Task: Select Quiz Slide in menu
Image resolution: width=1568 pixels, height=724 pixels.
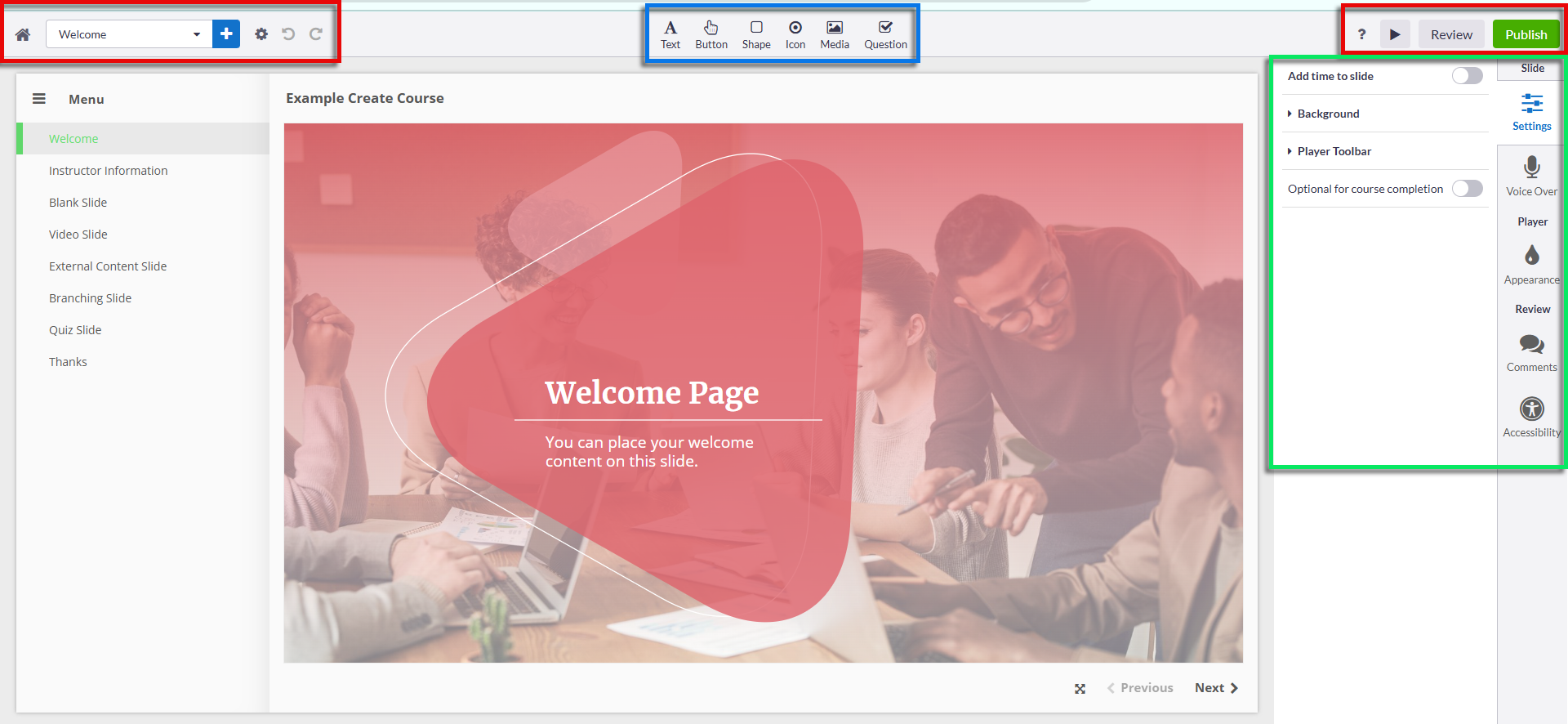Action: 75,330
